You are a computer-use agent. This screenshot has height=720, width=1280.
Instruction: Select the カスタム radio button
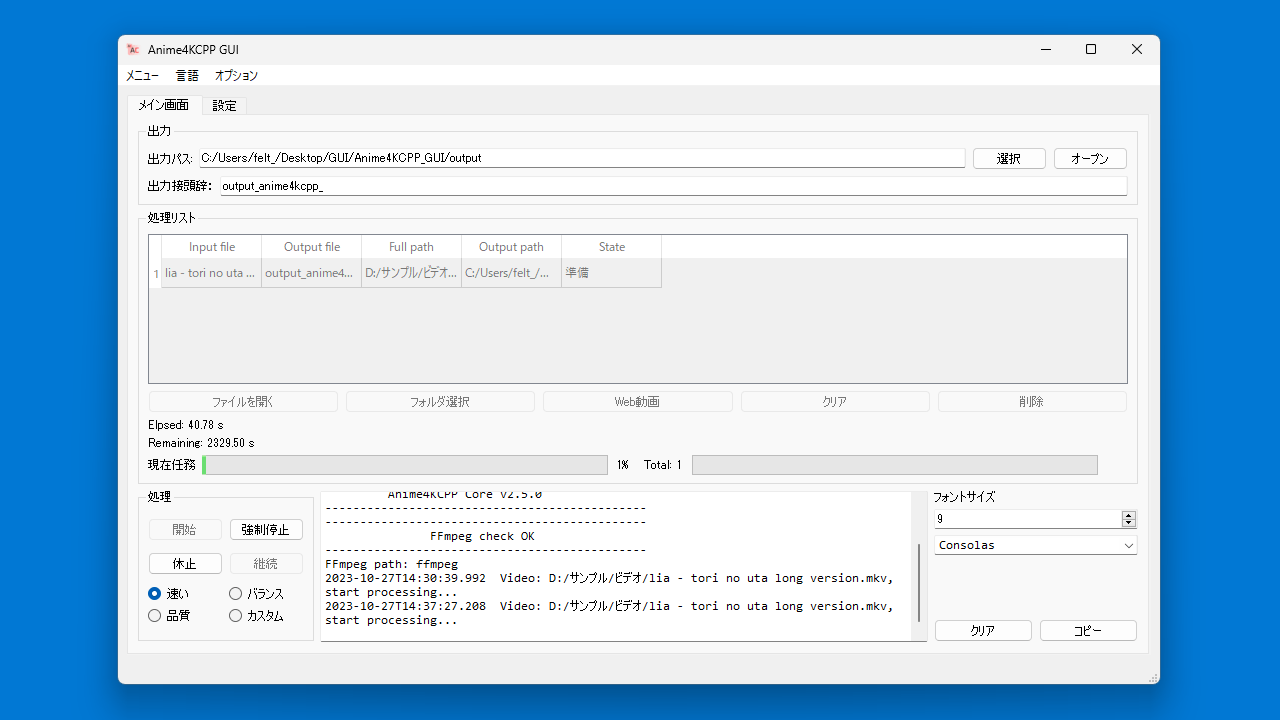point(235,616)
